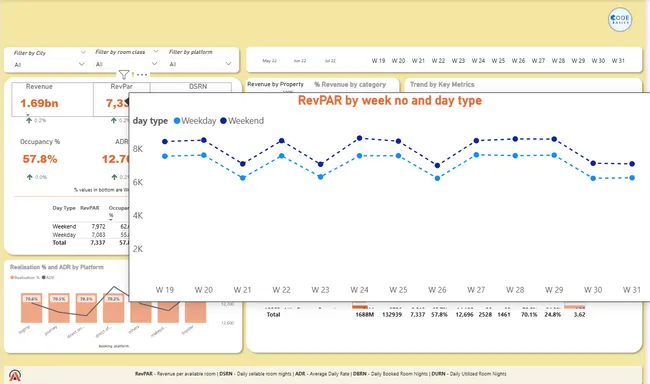The height and width of the screenshot is (384, 650).
Task: Select W 23 in the week slicer
Action: click(x=458, y=61)
